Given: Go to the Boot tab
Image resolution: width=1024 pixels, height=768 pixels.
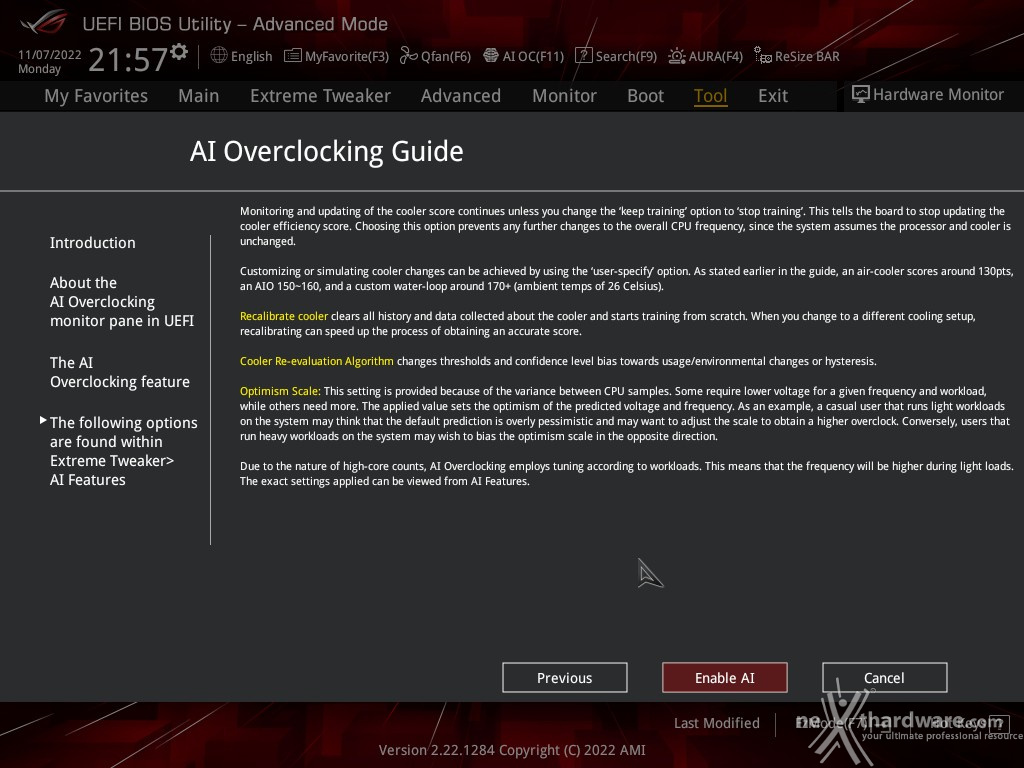Looking at the screenshot, I should click(x=645, y=96).
